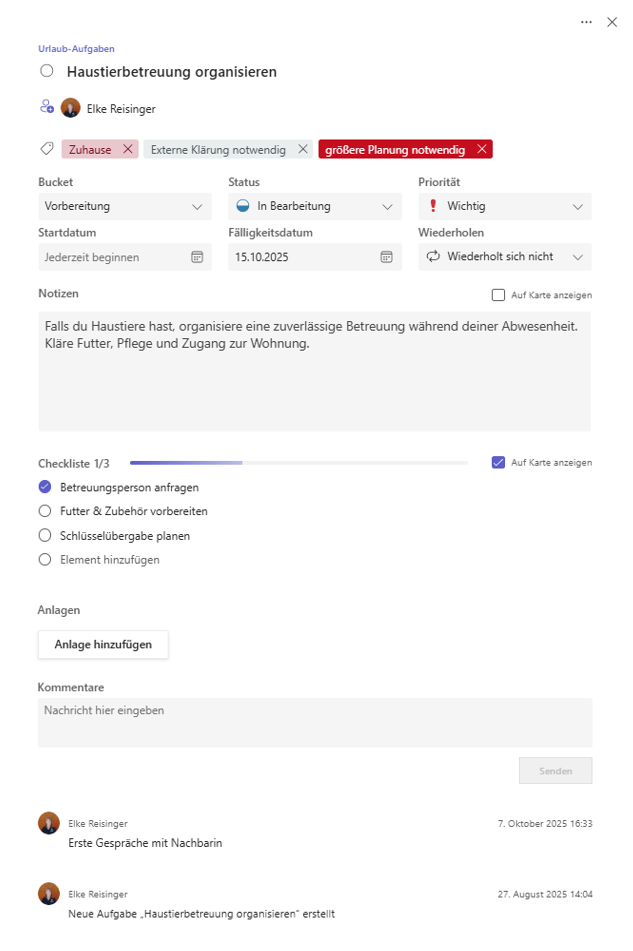
Task: Remove the größere Planung notwendig label
Action: pos(481,149)
